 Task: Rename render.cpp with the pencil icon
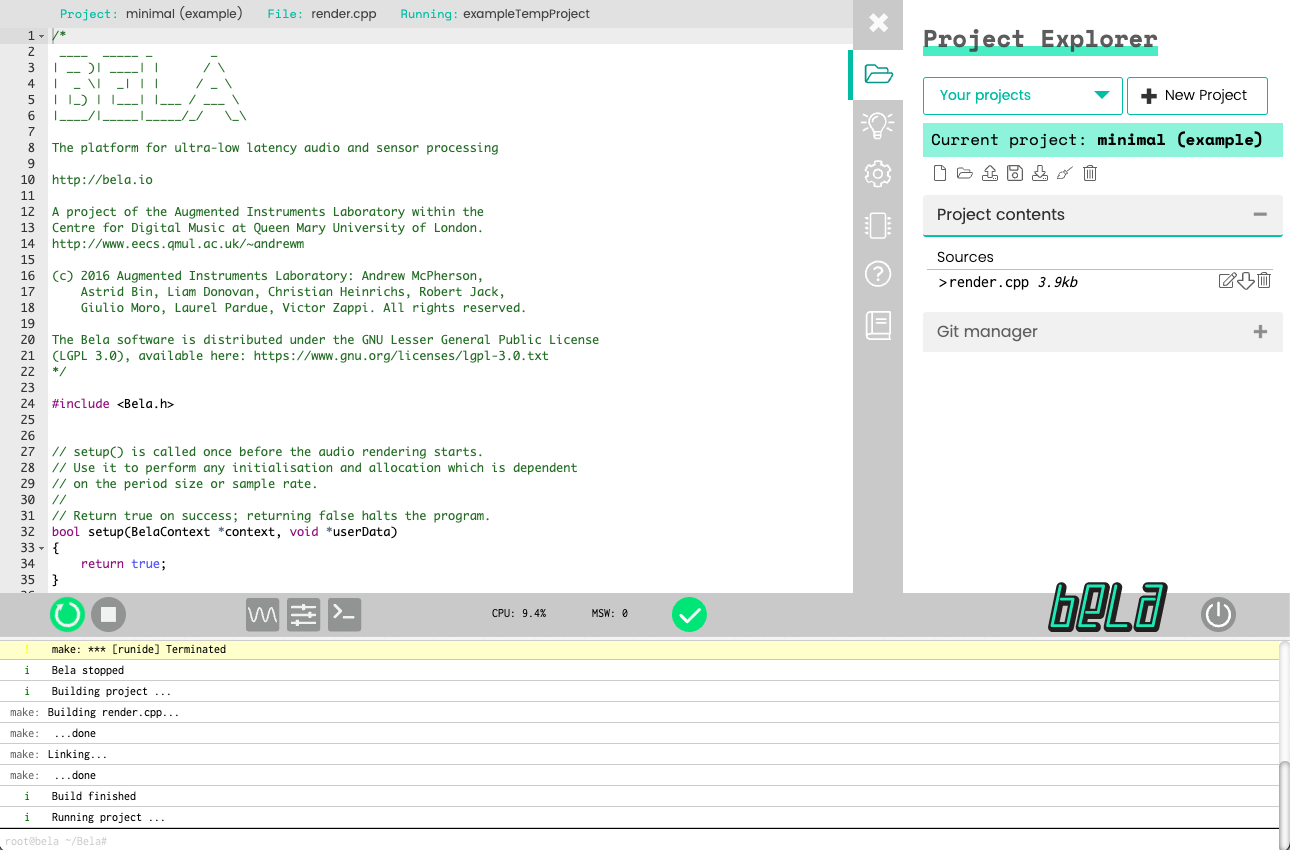coord(1227,281)
